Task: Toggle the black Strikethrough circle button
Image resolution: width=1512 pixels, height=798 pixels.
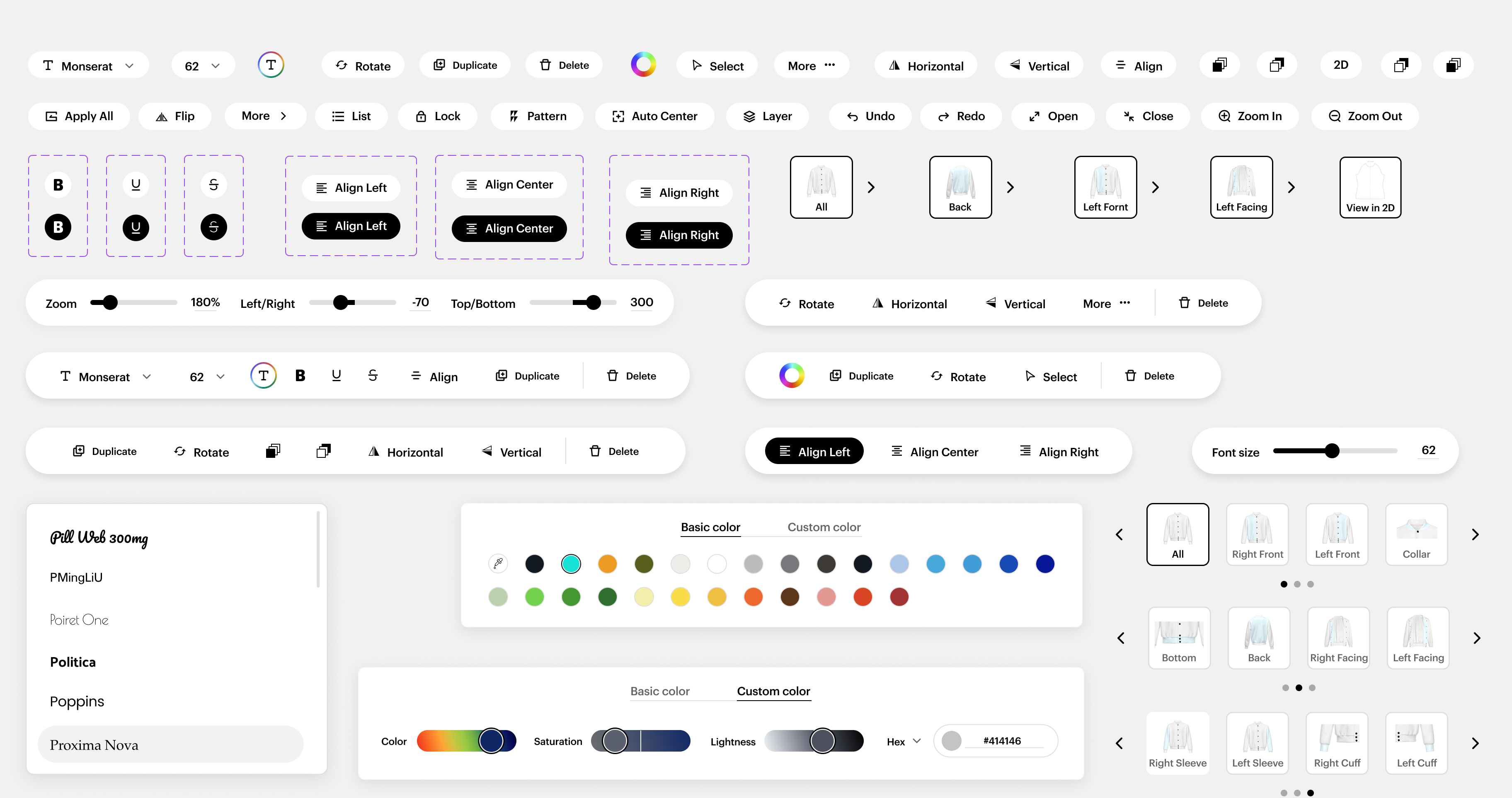Action: 213,227
